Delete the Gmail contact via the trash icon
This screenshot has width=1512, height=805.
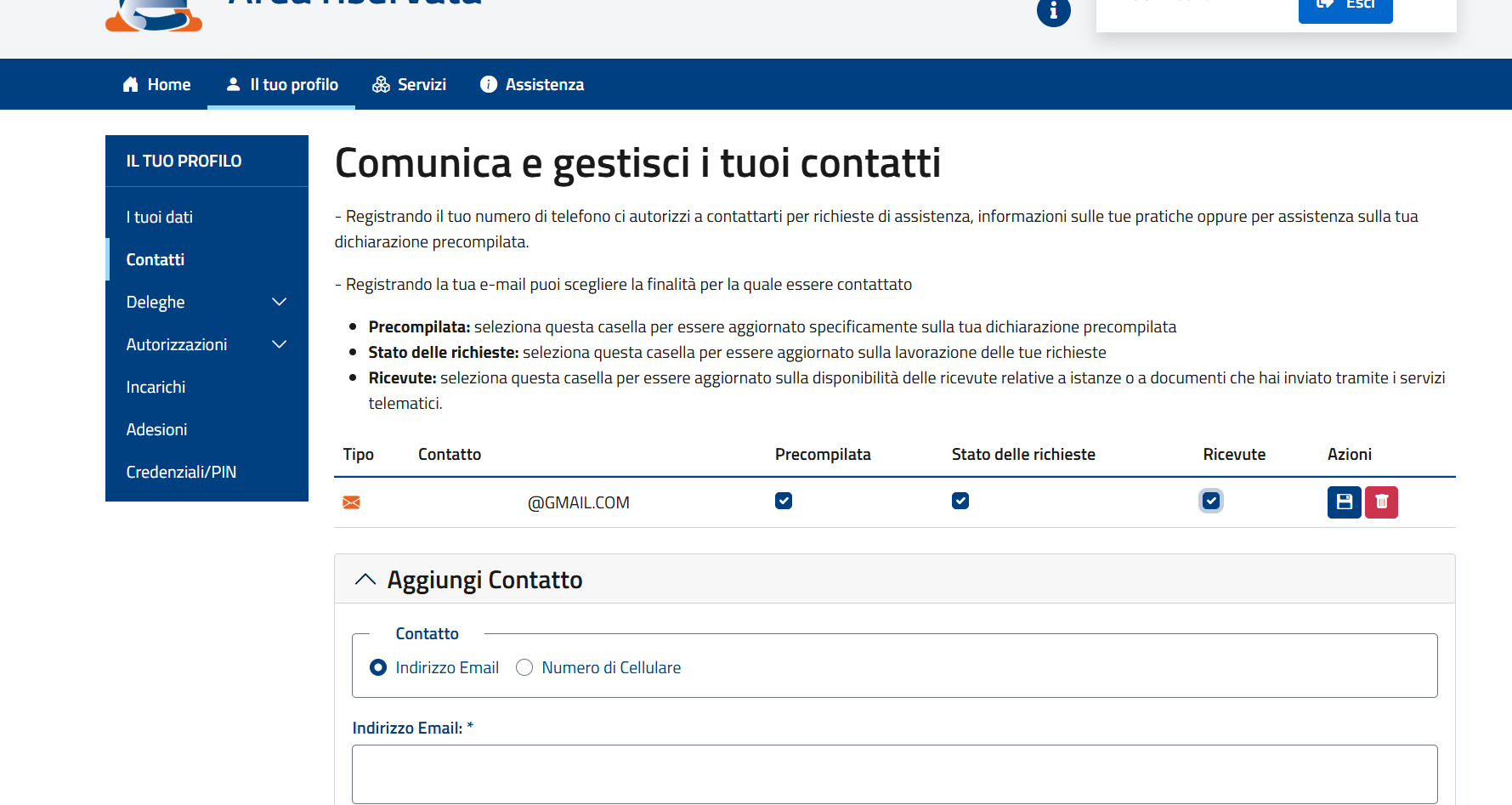coord(1381,502)
